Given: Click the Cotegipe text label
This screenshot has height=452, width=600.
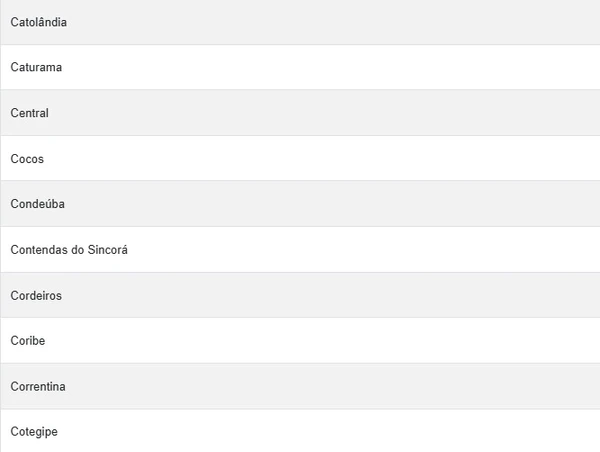Looking at the screenshot, I should (35, 432).
